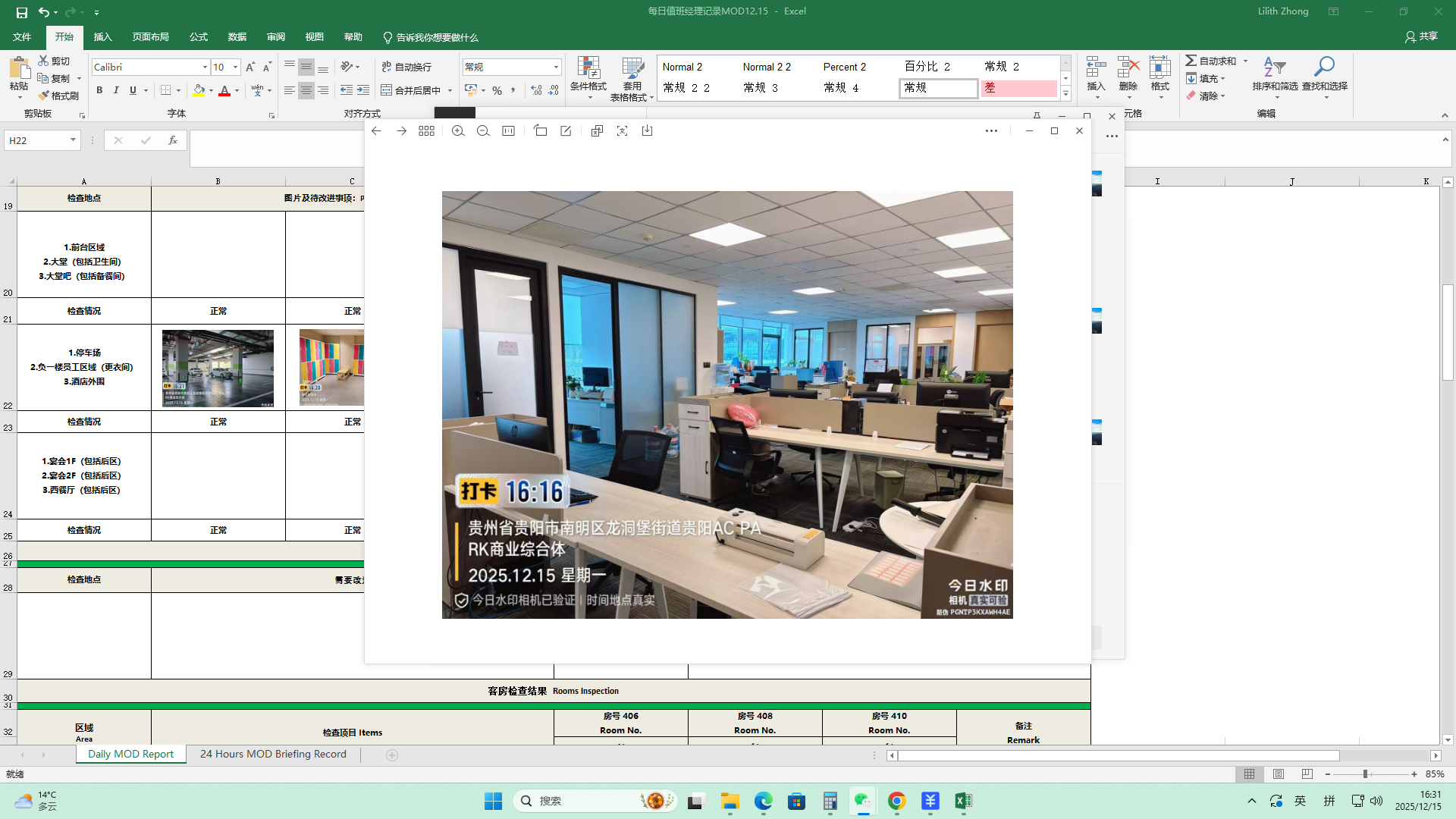This screenshot has height=819, width=1456.
Task: Click the edit image pencil icon
Action: click(x=566, y=131)
